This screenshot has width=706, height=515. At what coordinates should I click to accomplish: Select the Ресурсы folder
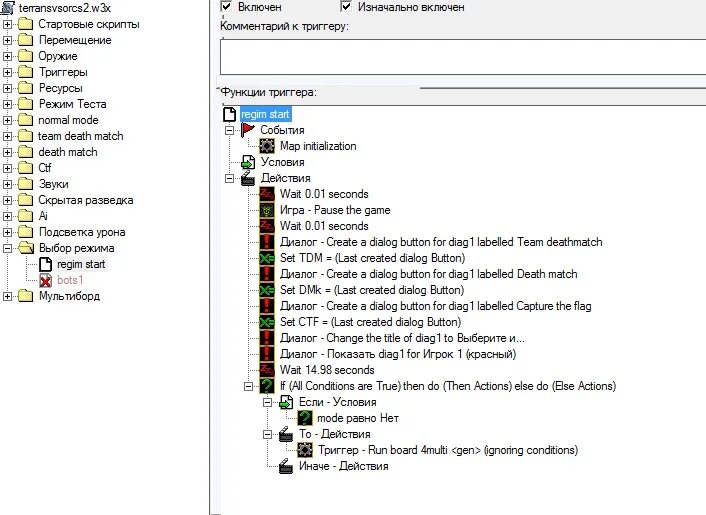(x=60, y=88)
